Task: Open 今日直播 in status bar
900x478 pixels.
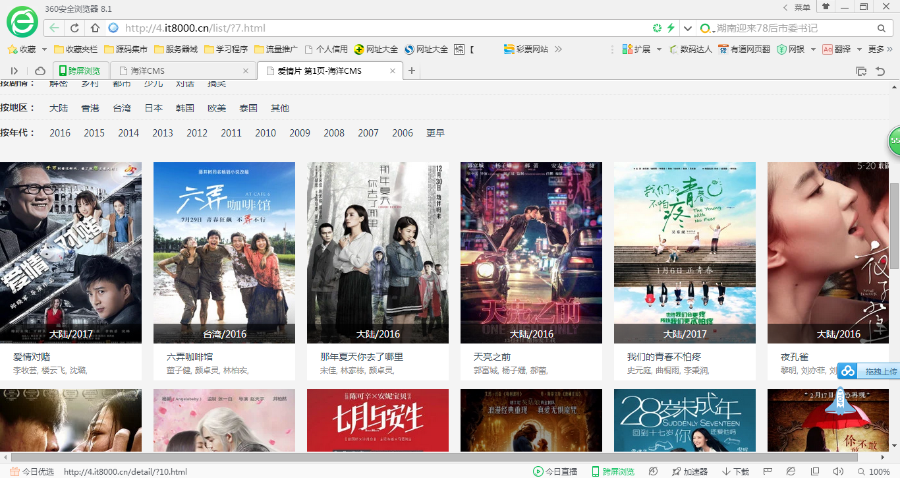Action: (x=555, y=471)
